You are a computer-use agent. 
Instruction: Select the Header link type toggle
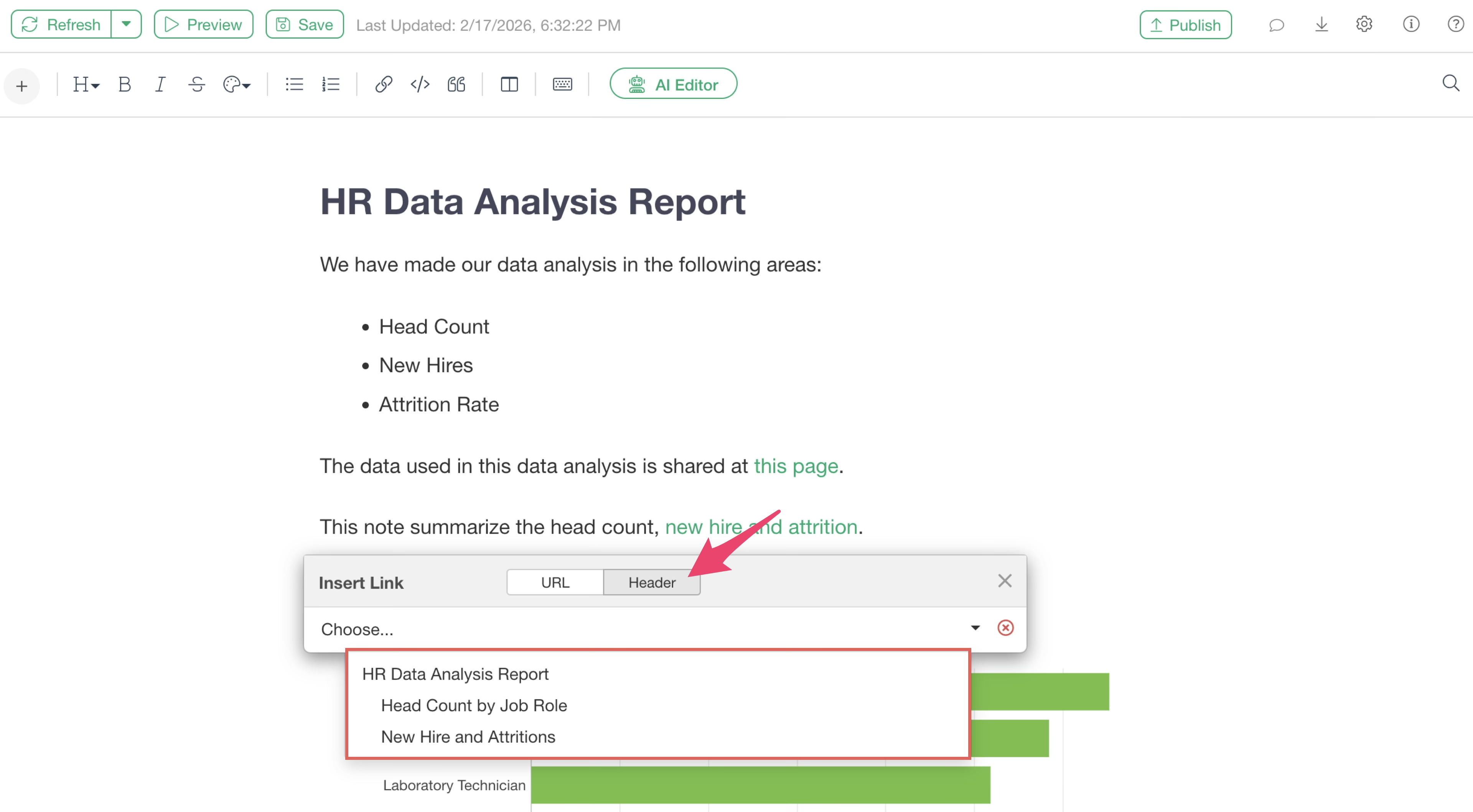coord(651,582)
